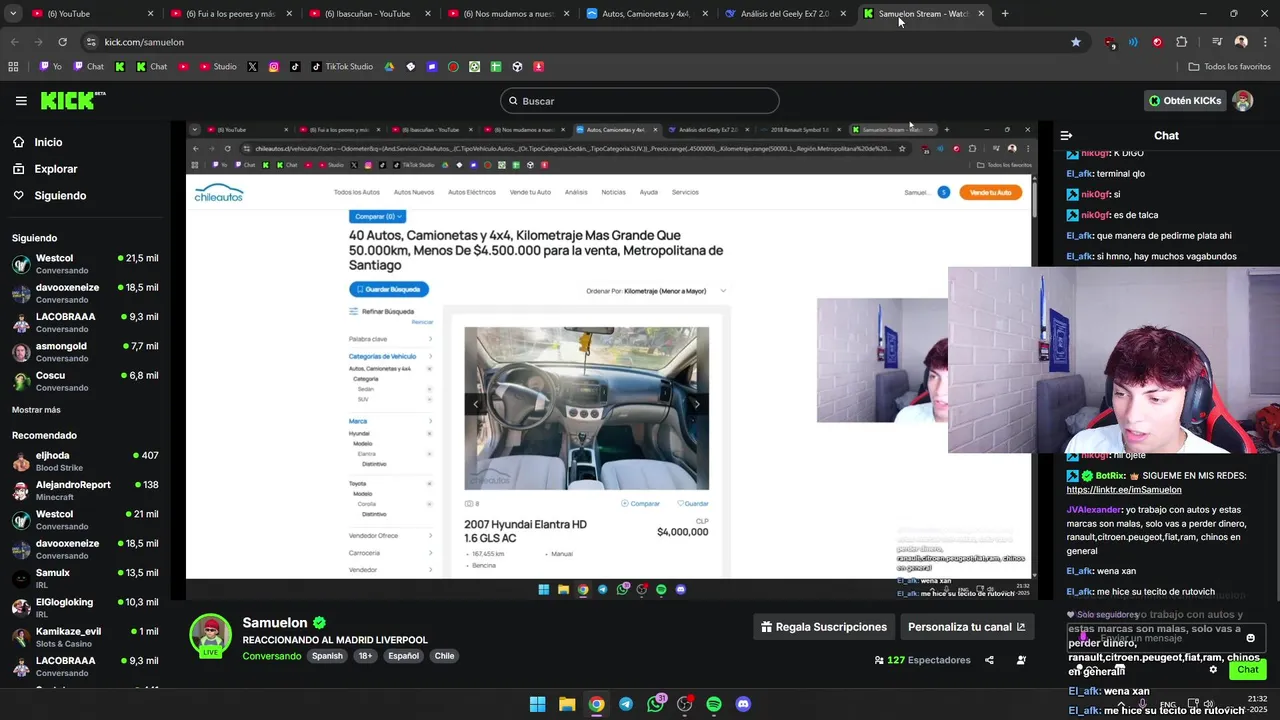This screenshot has width=1280, height=720.
Task: Open the Instagram bookmark icon
Action: click(x=274, y=67)
